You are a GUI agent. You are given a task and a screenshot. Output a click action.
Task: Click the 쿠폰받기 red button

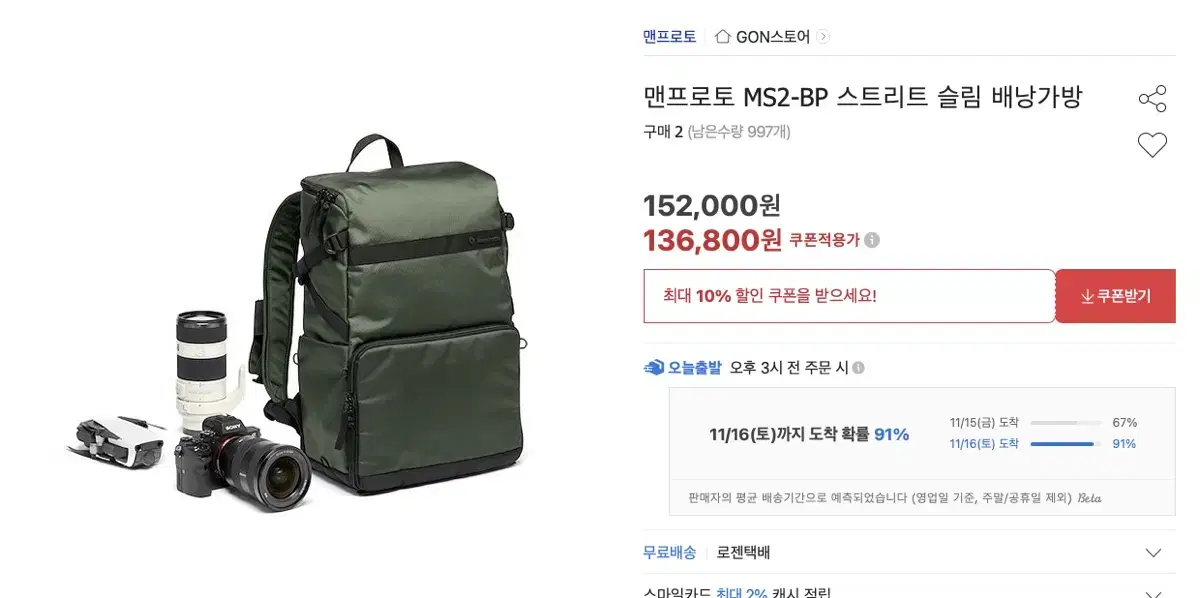[x=1116, y=296]
